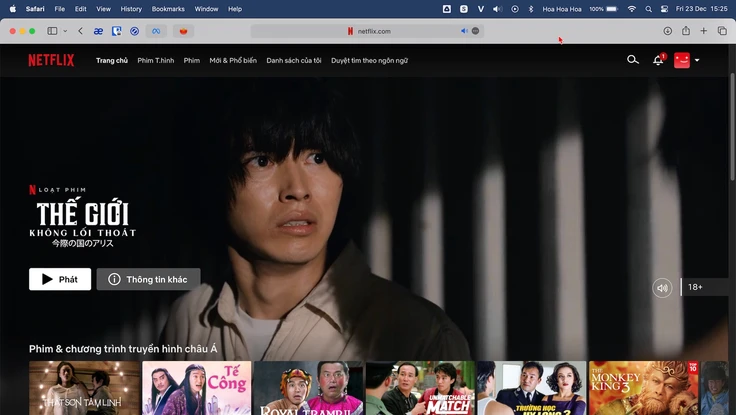The image size is (736, 415).
Task: Open The Monkey King 3 thumbnail
Action: 644,388
